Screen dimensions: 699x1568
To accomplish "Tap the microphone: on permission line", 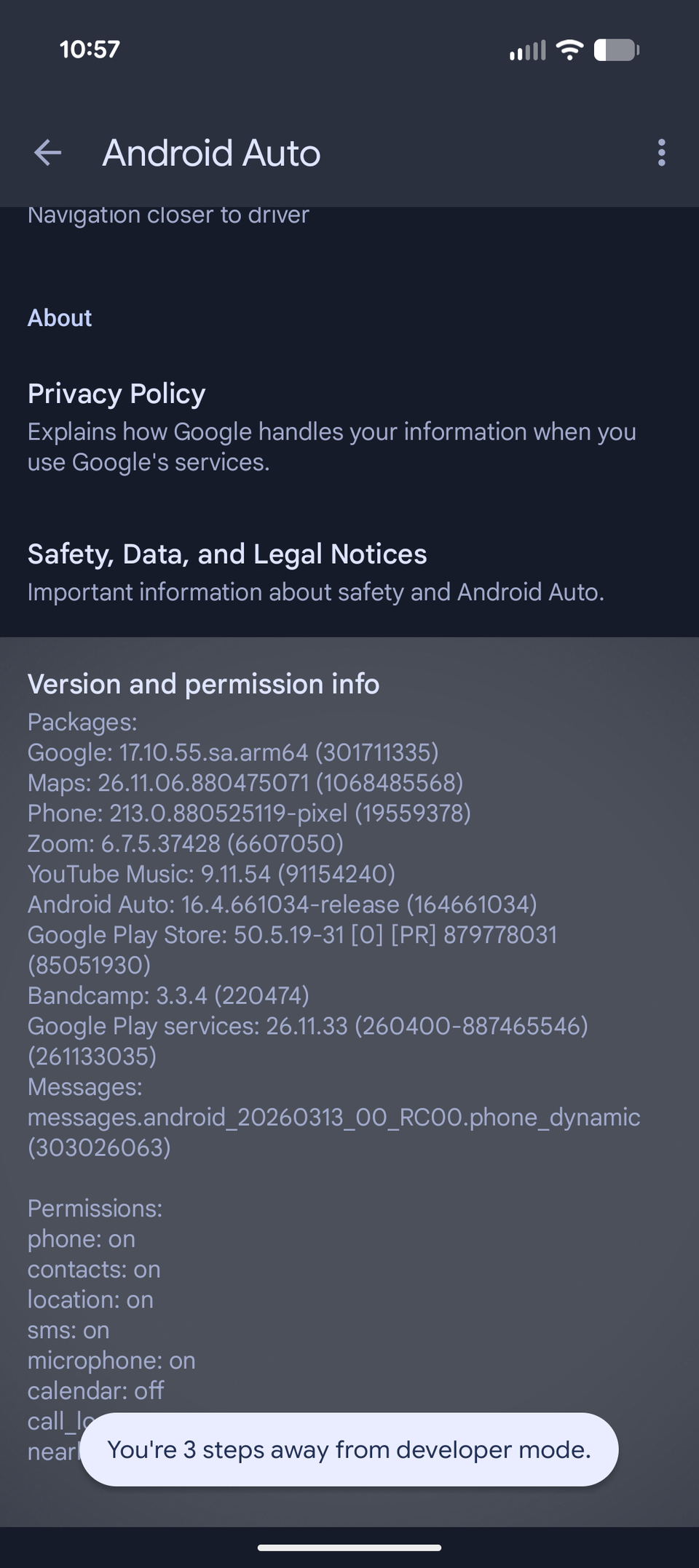I will coord(111,1360).
